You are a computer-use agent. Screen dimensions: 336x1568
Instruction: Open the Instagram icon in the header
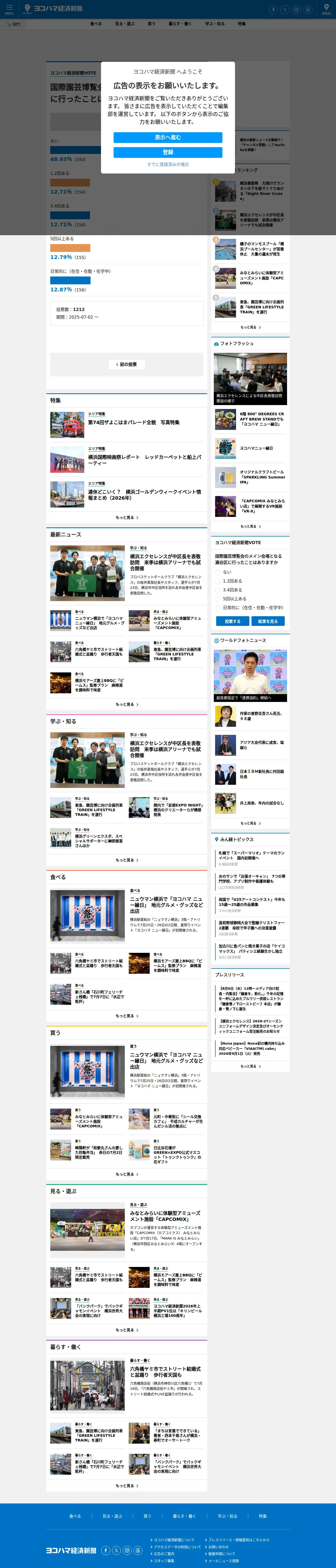296,9
